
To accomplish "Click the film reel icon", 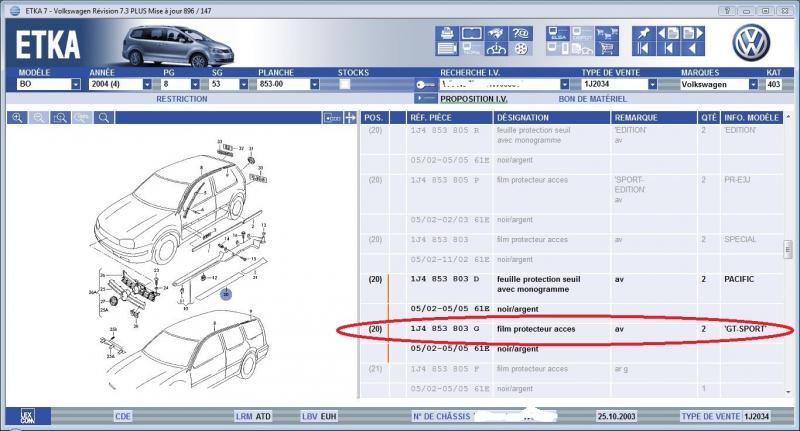I will point(520,49).
